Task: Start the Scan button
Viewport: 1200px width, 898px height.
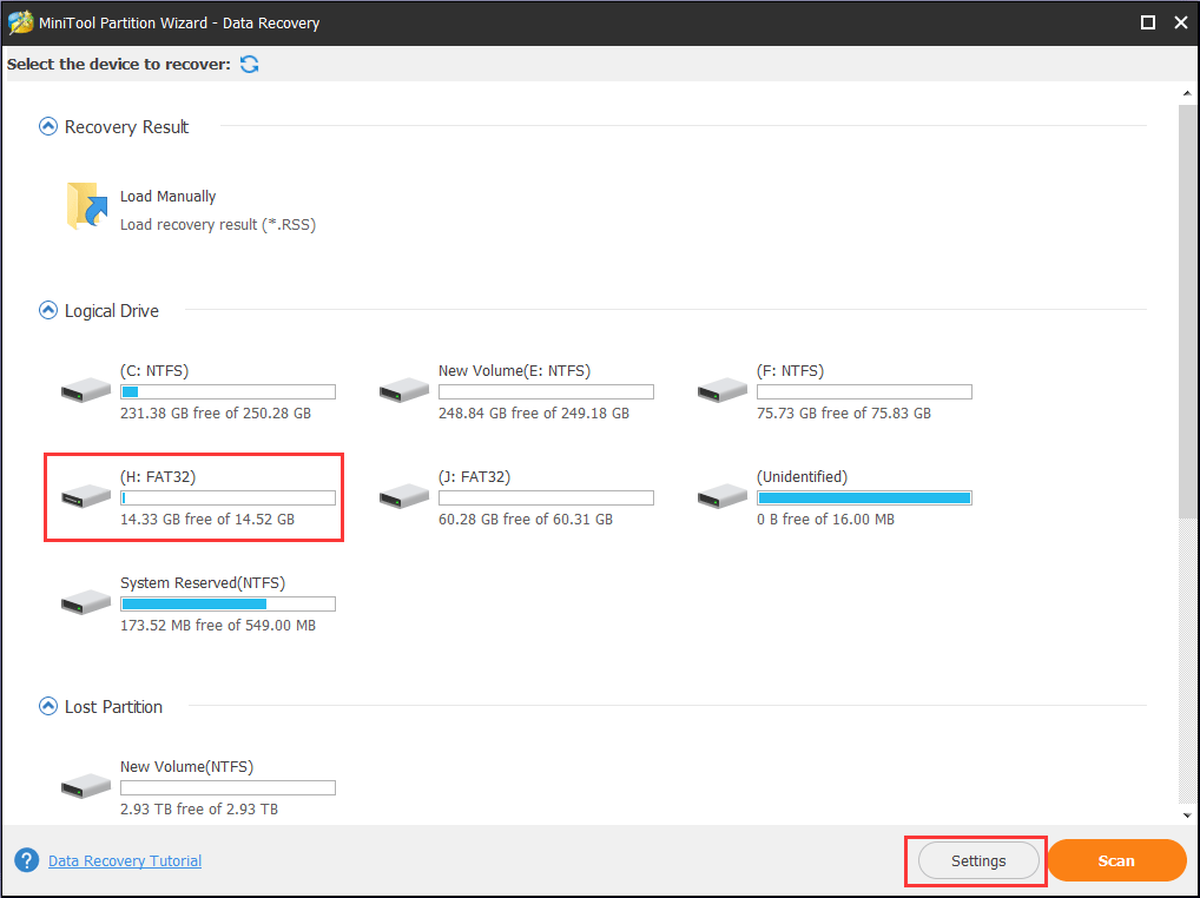Action: (1117, 861)
